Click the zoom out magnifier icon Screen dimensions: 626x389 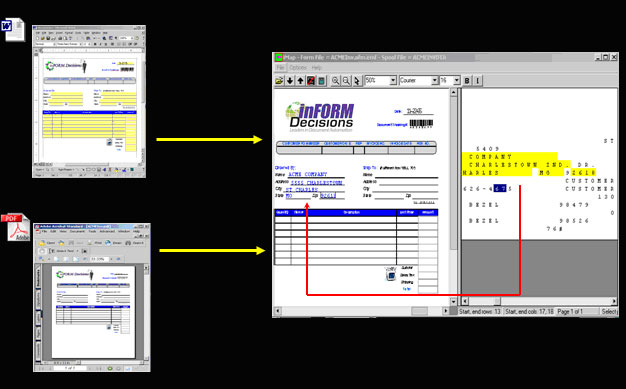coord(346,81)
